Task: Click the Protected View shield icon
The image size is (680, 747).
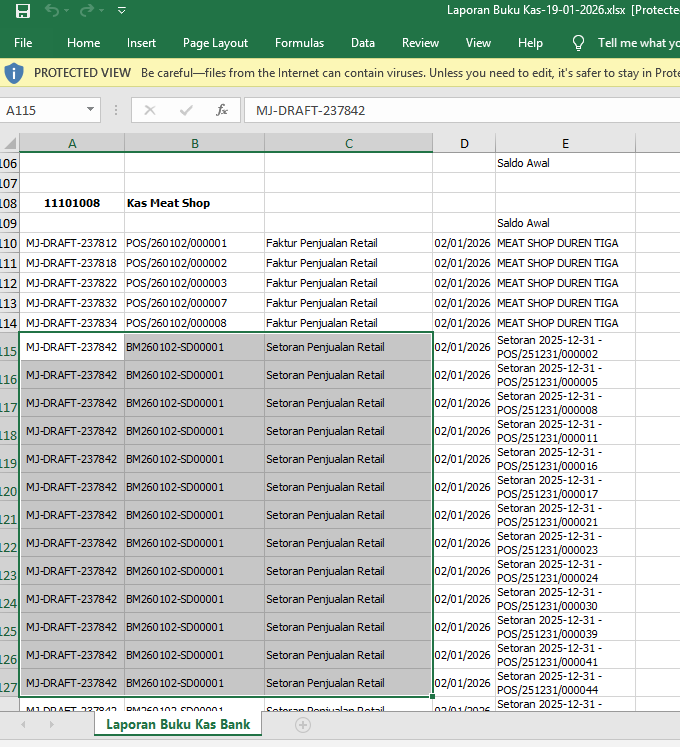Action: (x=14, y=73)
